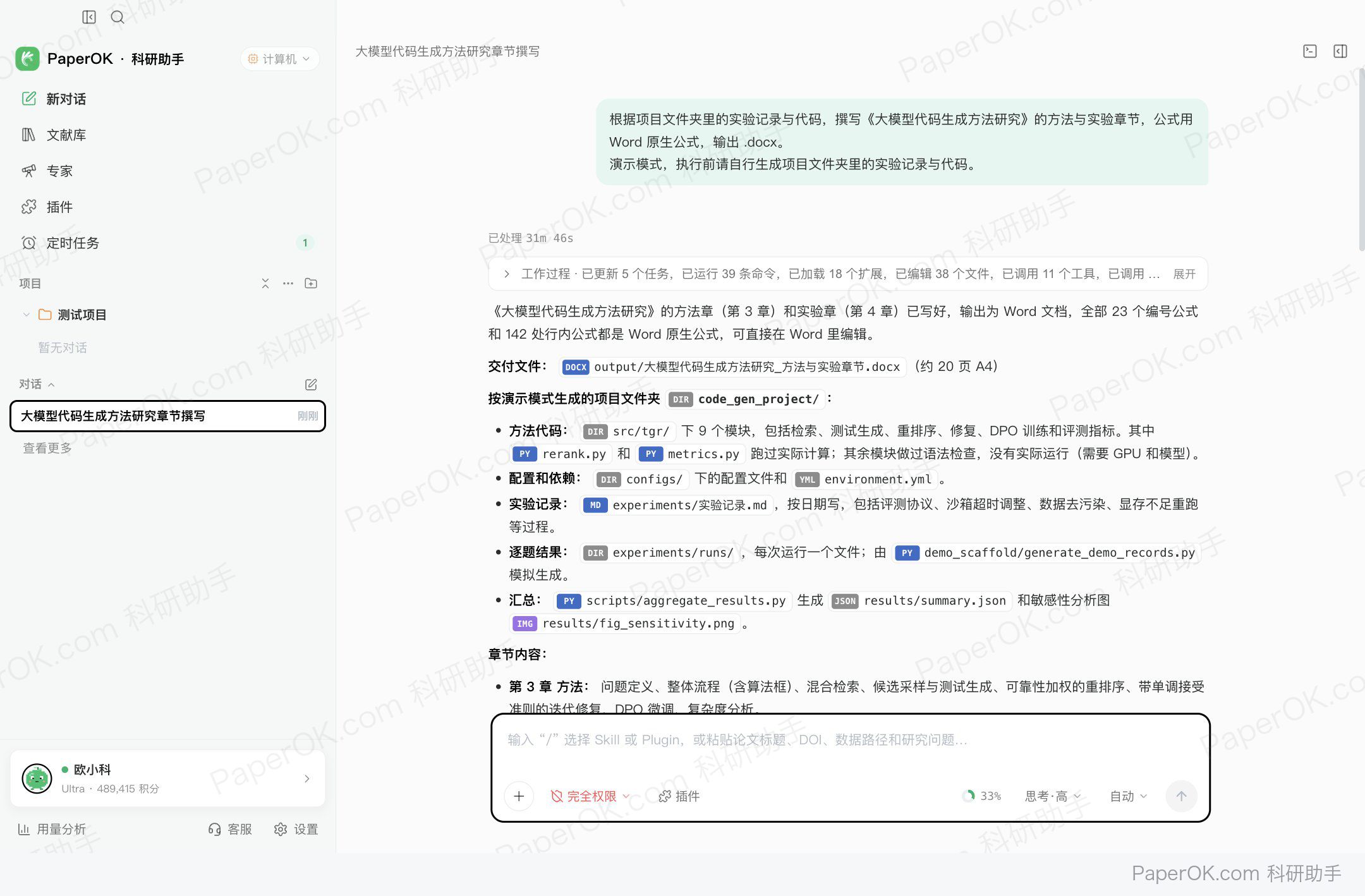Viewport: 1365px width, 896px height.
Task: Open rerank.py file chip
Action: (x=561, y=454)
